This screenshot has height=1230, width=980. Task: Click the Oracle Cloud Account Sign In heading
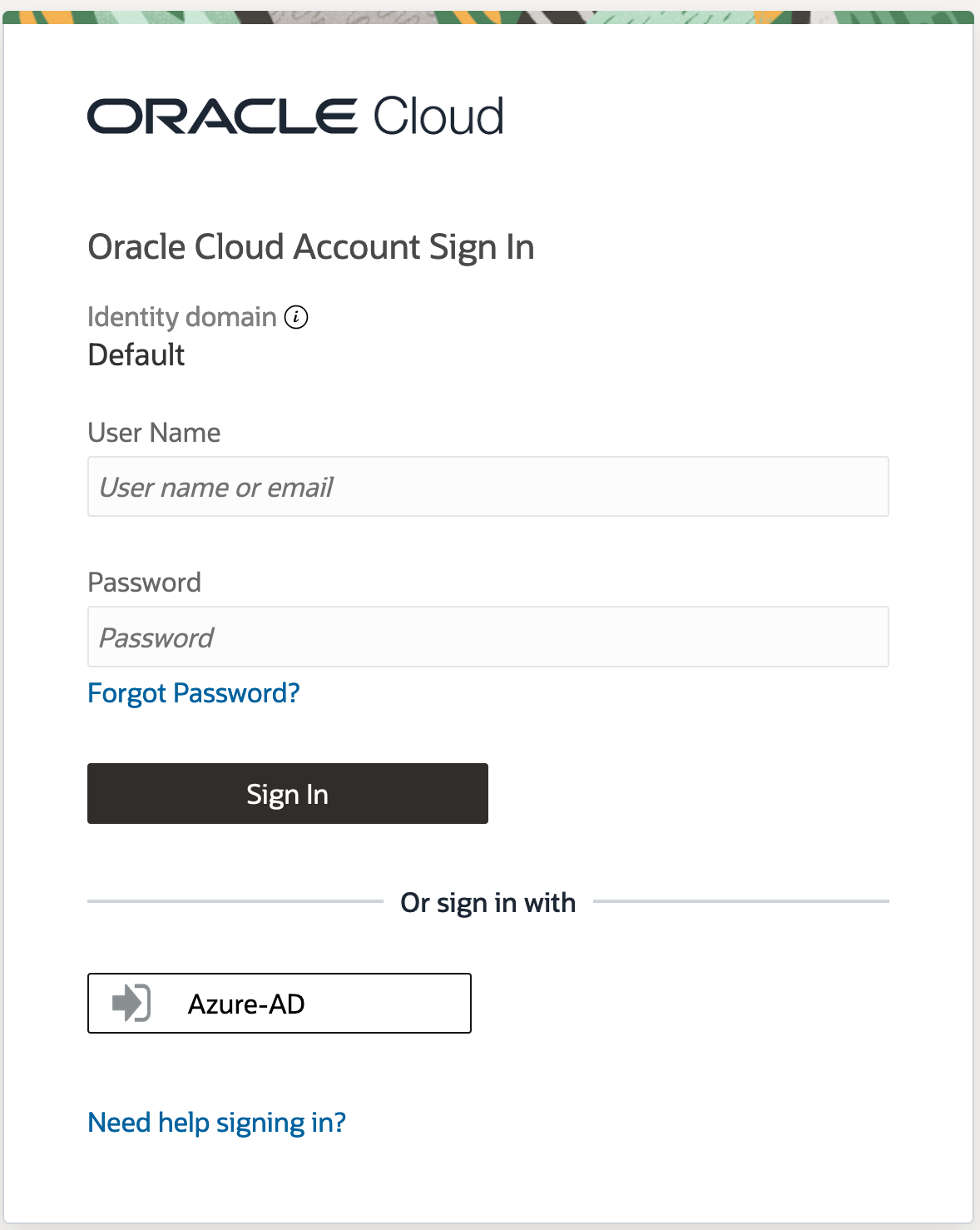click(x=310, y=247)
